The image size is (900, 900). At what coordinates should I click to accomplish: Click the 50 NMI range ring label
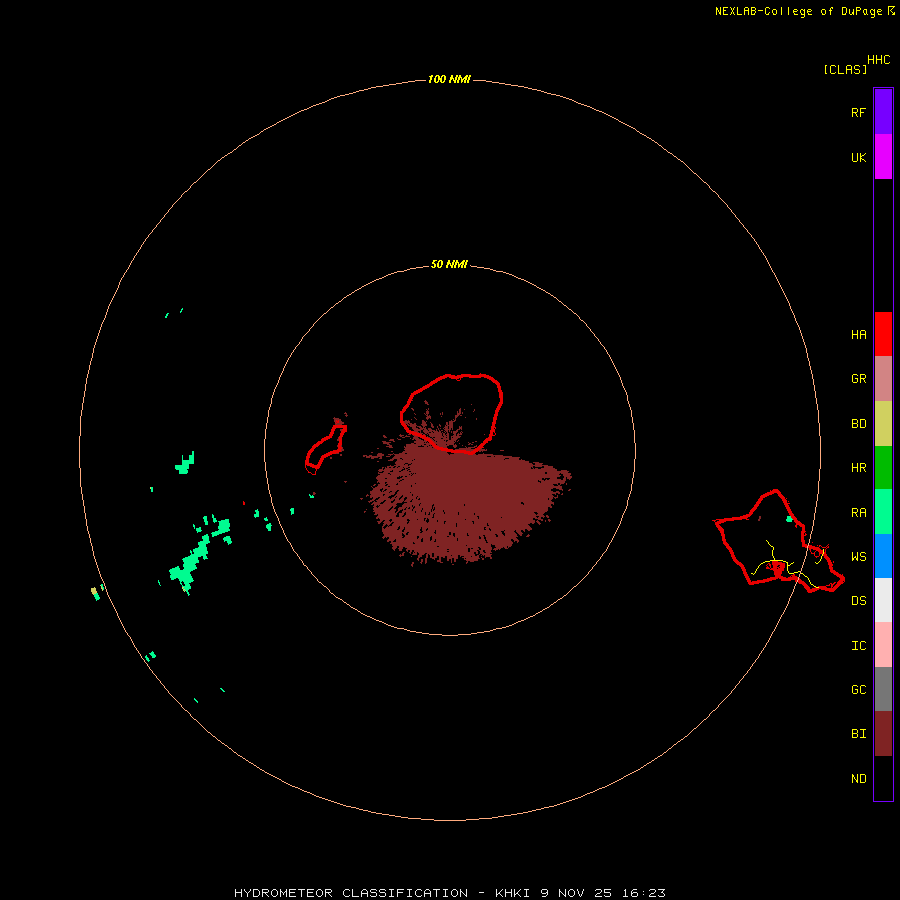coord(449,265)
